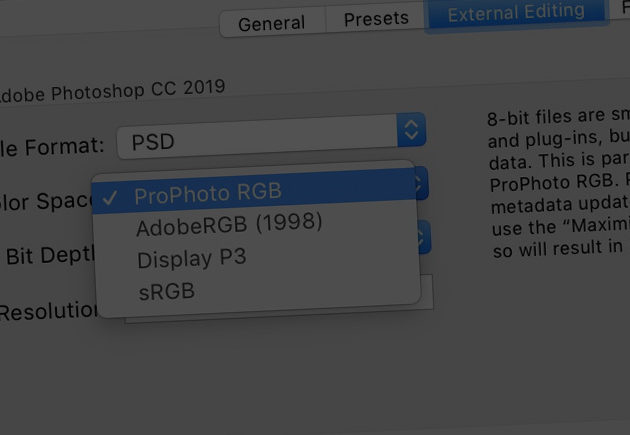Choose ProPhoto RGB color space
The image size is (630, 435).
pos(254,192)
